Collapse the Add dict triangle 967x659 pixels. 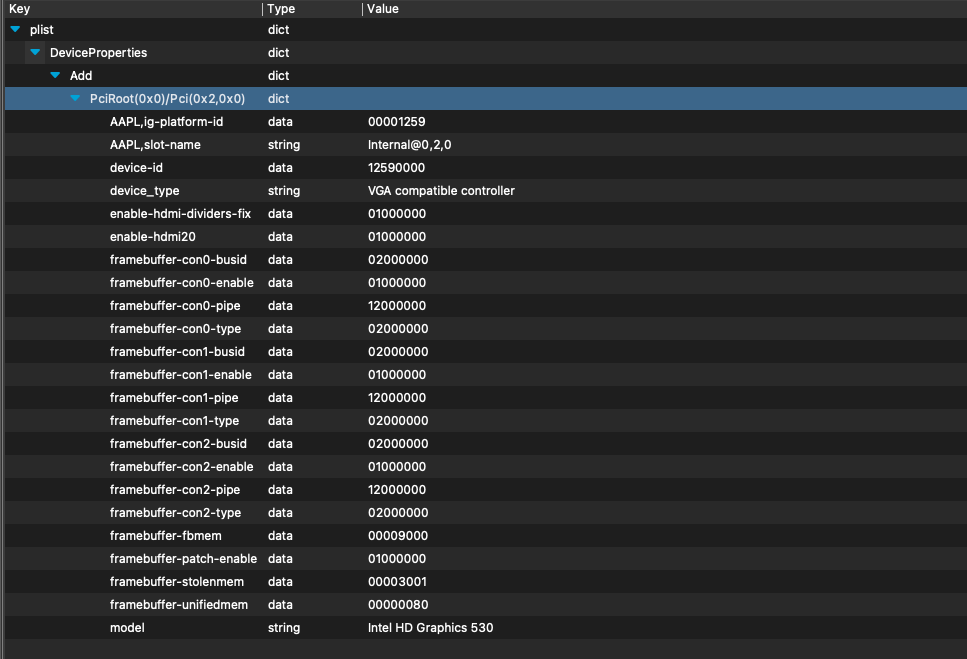click(55, 75)
